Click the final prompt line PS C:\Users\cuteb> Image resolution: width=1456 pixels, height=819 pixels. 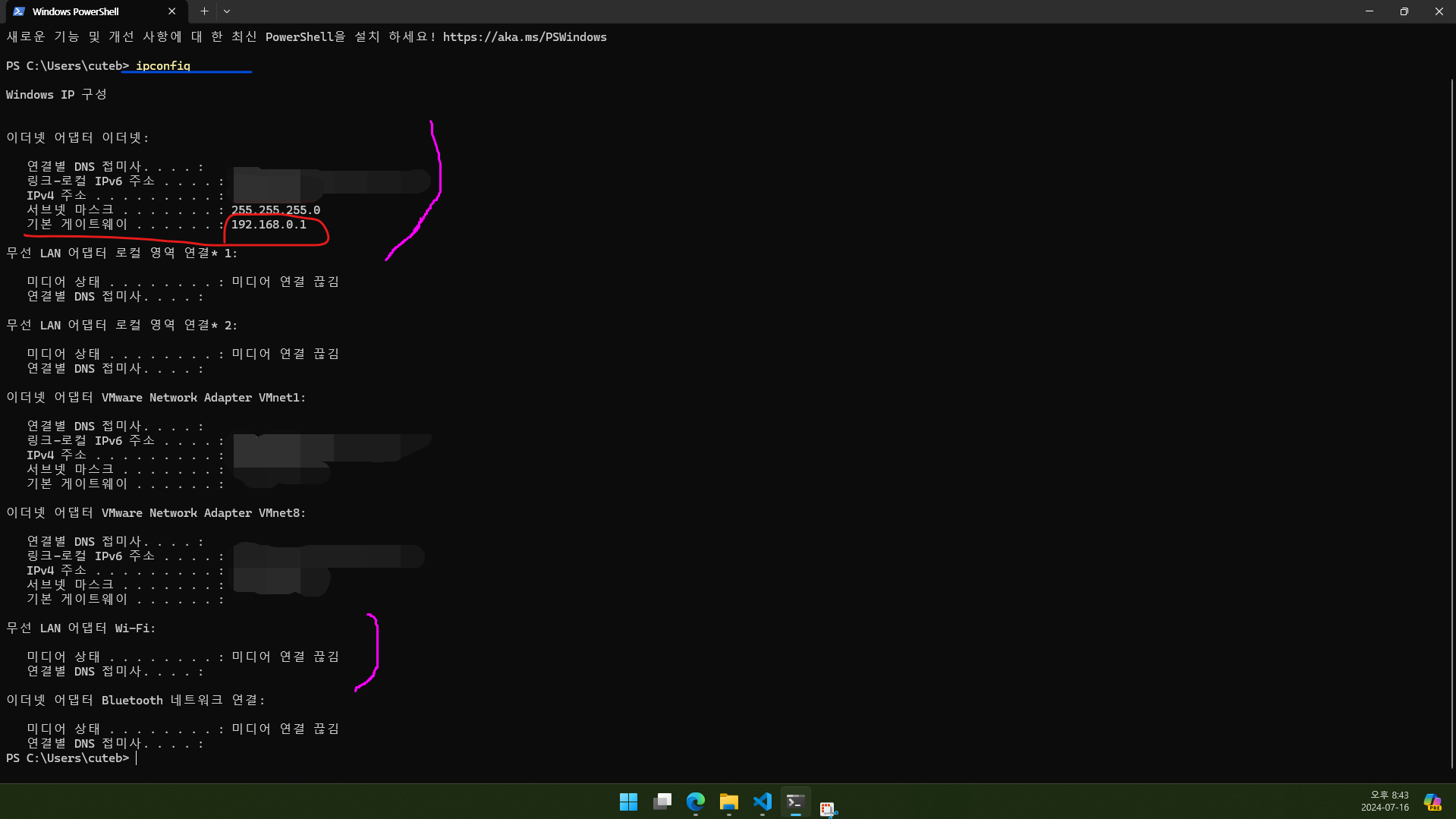68,758
